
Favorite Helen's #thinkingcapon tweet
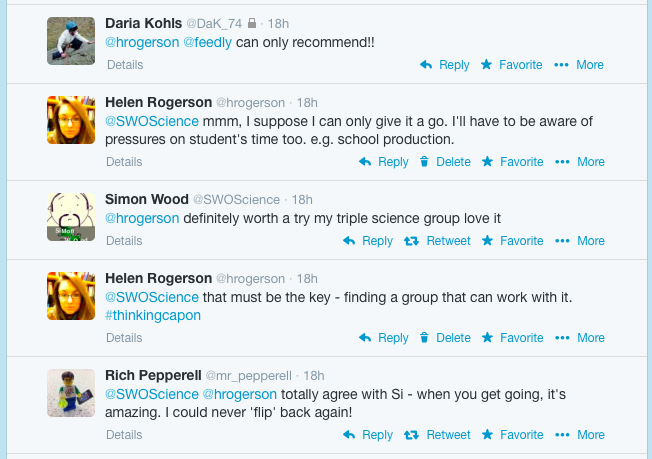click(512, 338)
